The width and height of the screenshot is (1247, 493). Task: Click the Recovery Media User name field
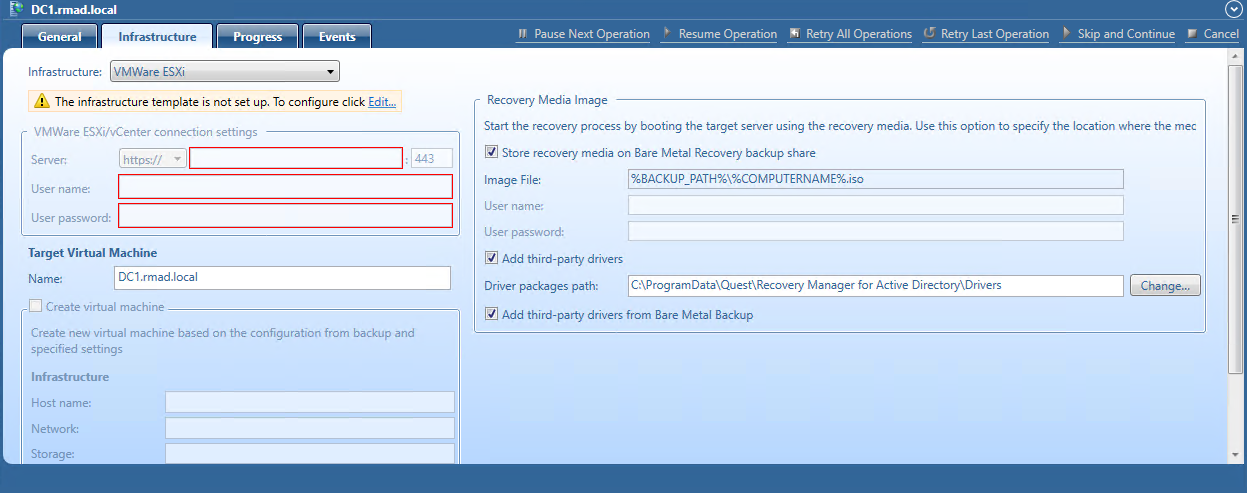click(876, 205)
